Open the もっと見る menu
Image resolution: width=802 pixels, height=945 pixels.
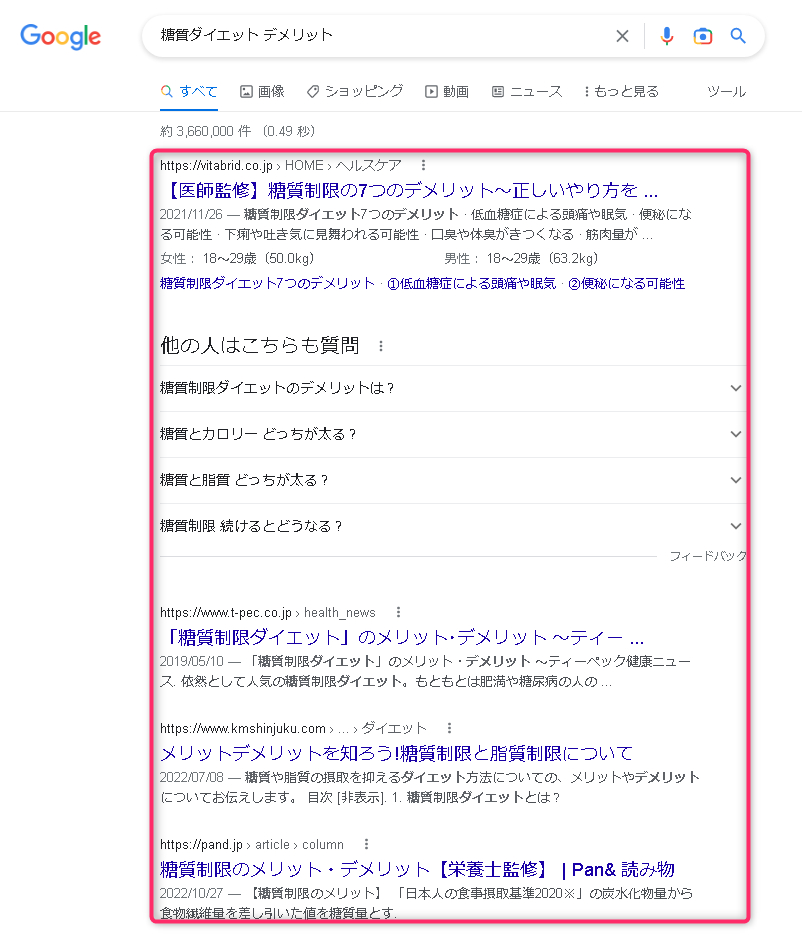tap(621, 92)
